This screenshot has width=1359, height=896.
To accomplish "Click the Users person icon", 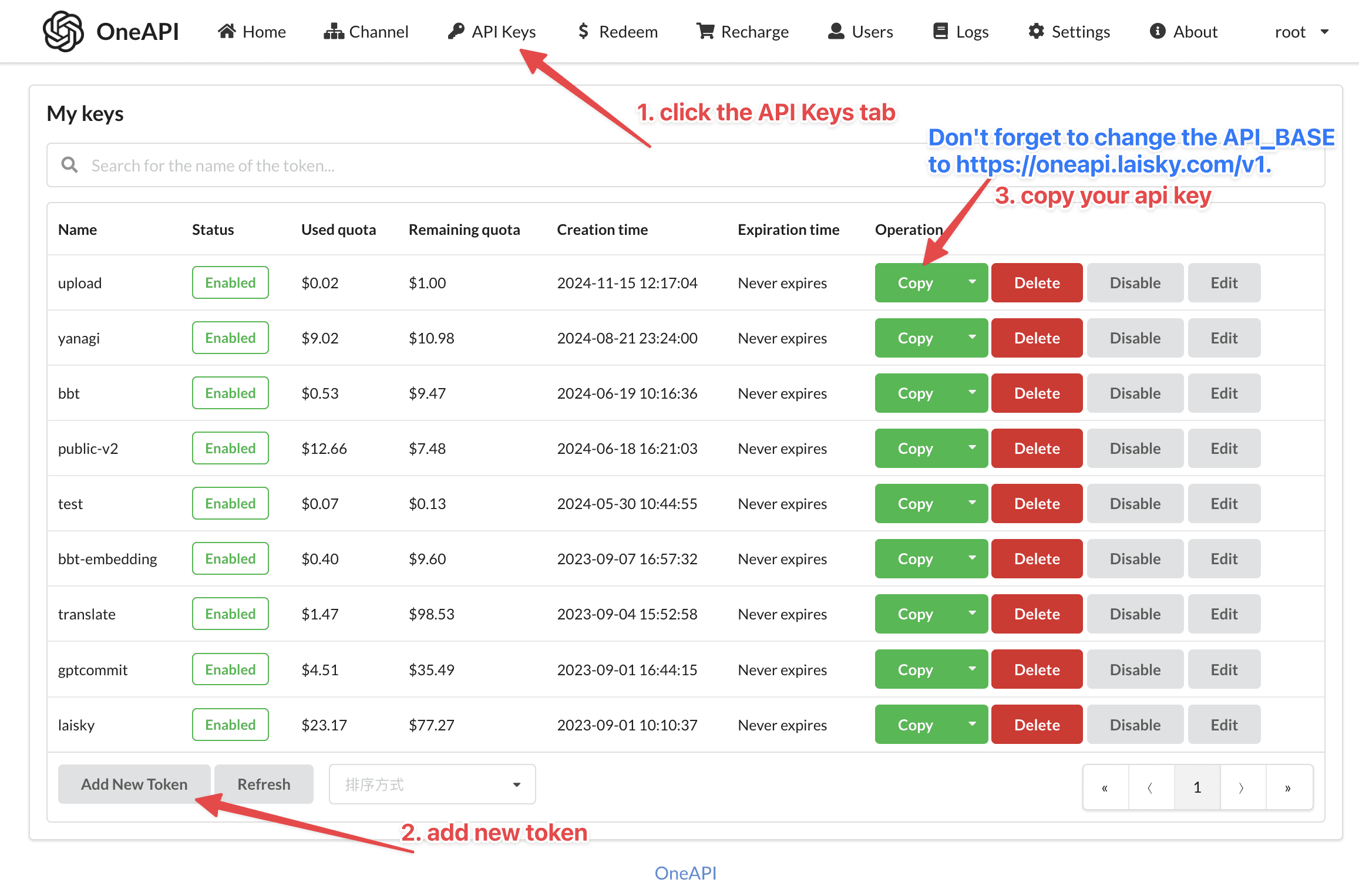I will [x=836, y=31].
